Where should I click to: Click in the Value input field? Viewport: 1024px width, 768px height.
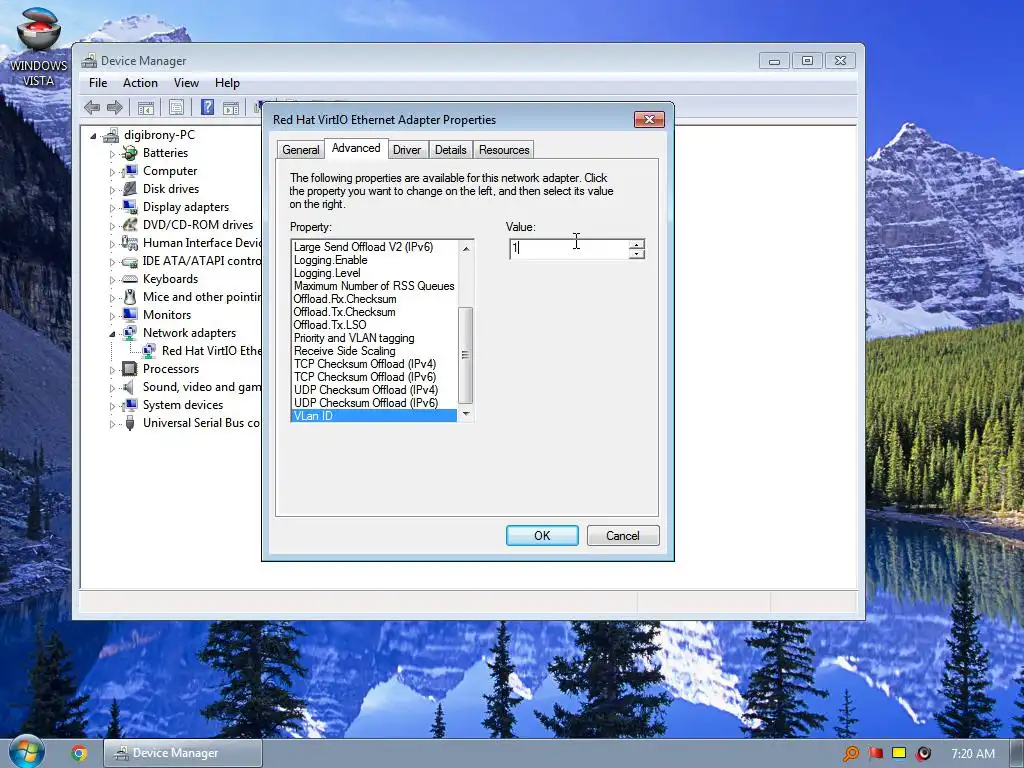pos(569,249)
